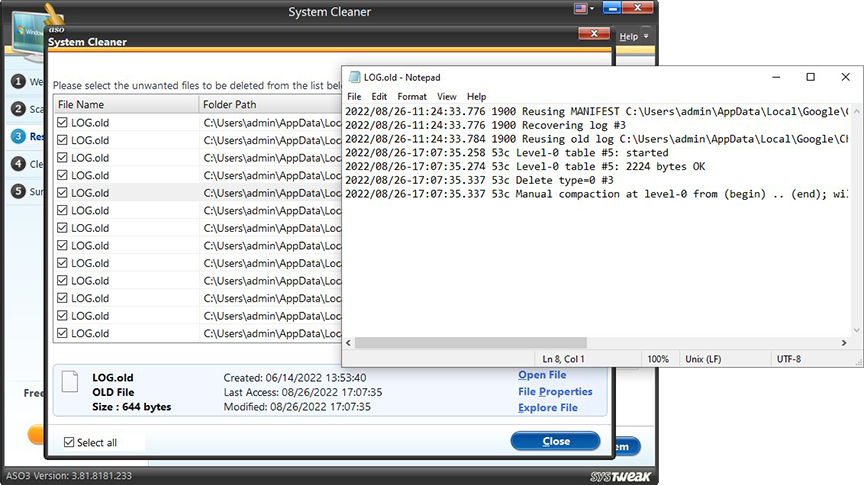The image size is (864, 485).
Task: Click 'ASO3 Version: 3.81.8181.233' text
Action: [x=69, y=476]
